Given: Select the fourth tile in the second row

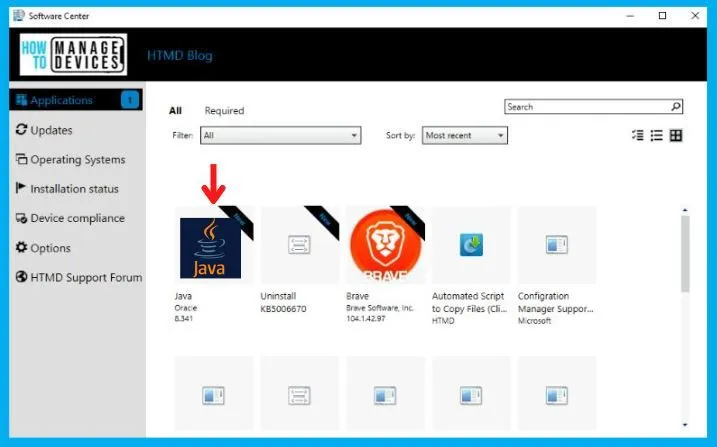Looking at the screenshot, I should [471, 395].
